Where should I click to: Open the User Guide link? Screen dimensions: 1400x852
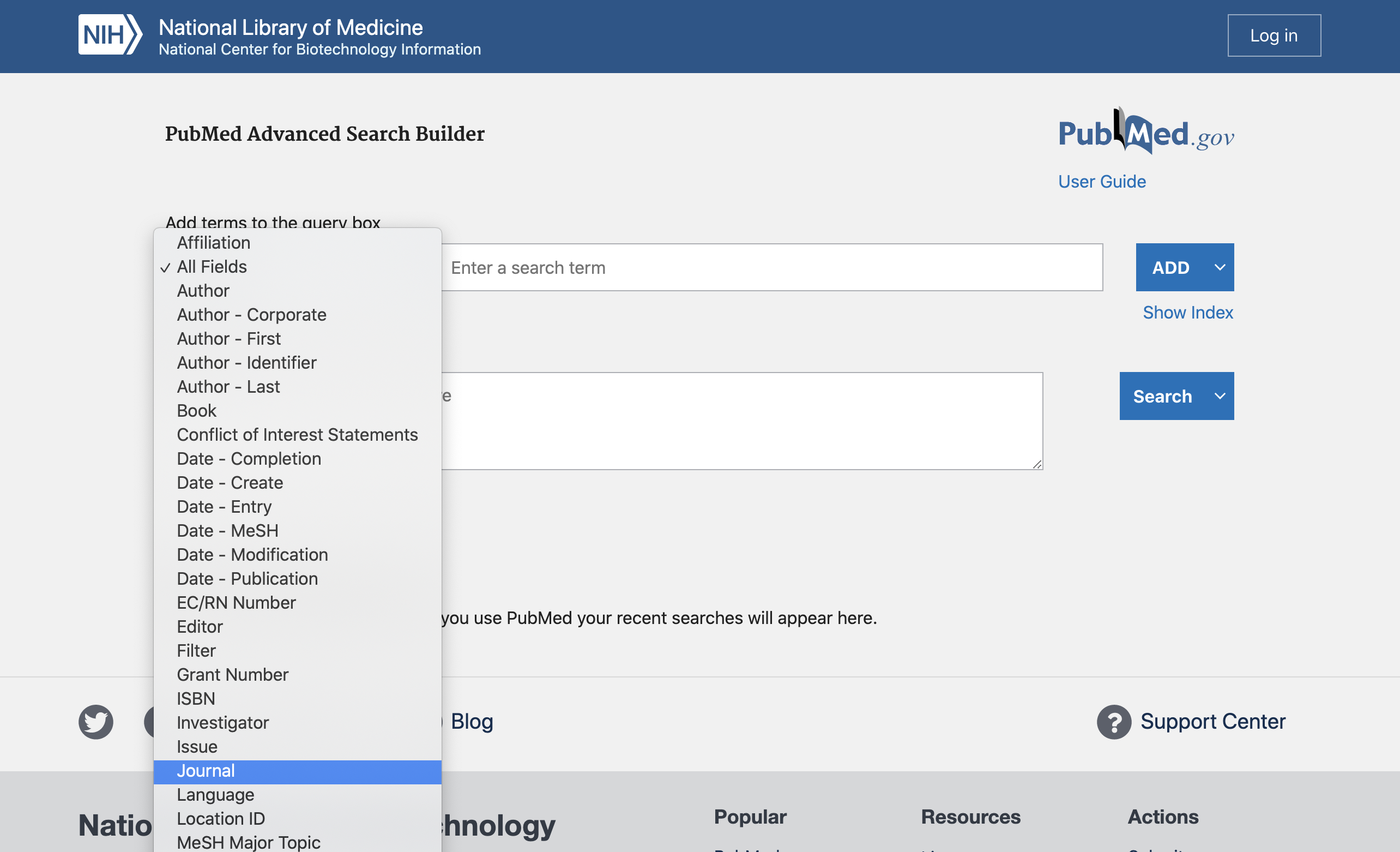pos(1101,181)
